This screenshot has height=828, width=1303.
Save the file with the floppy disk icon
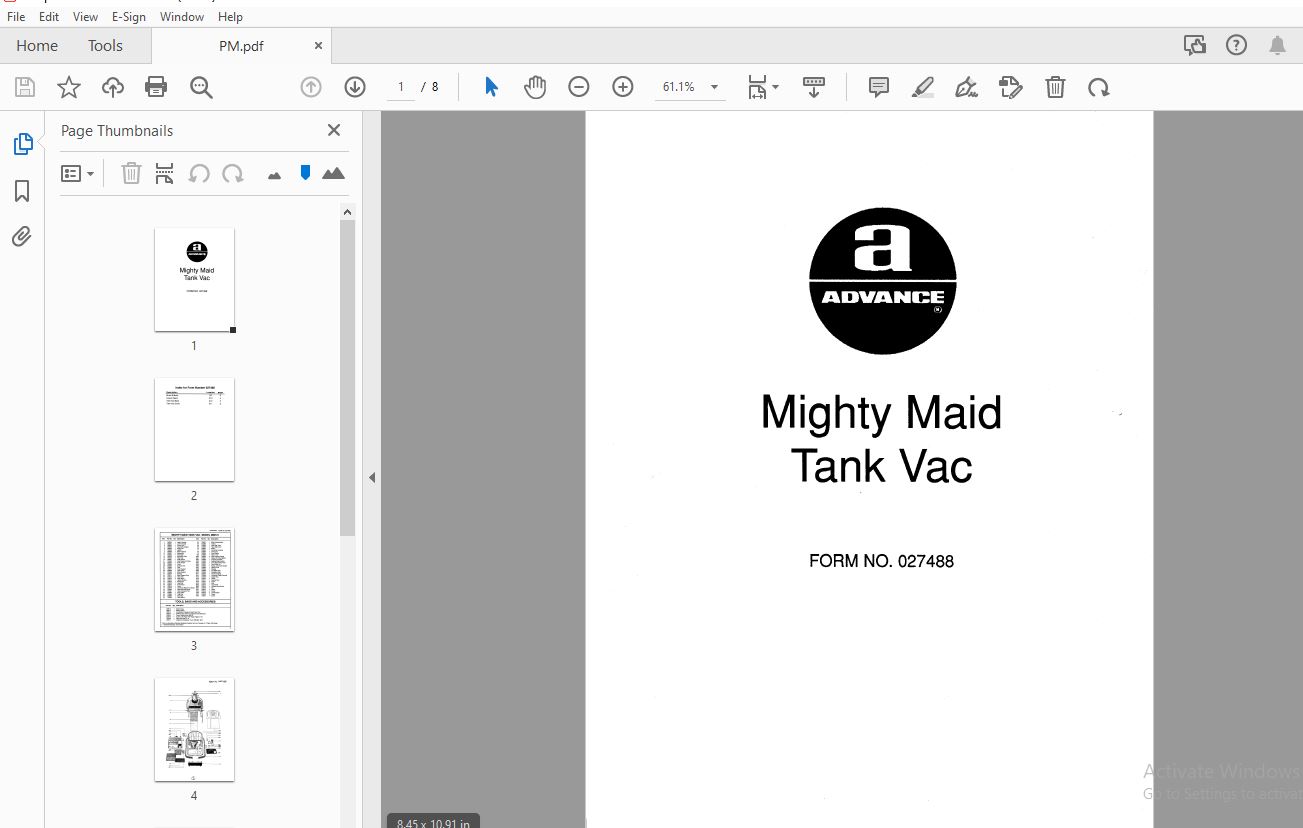click(25, 87)
